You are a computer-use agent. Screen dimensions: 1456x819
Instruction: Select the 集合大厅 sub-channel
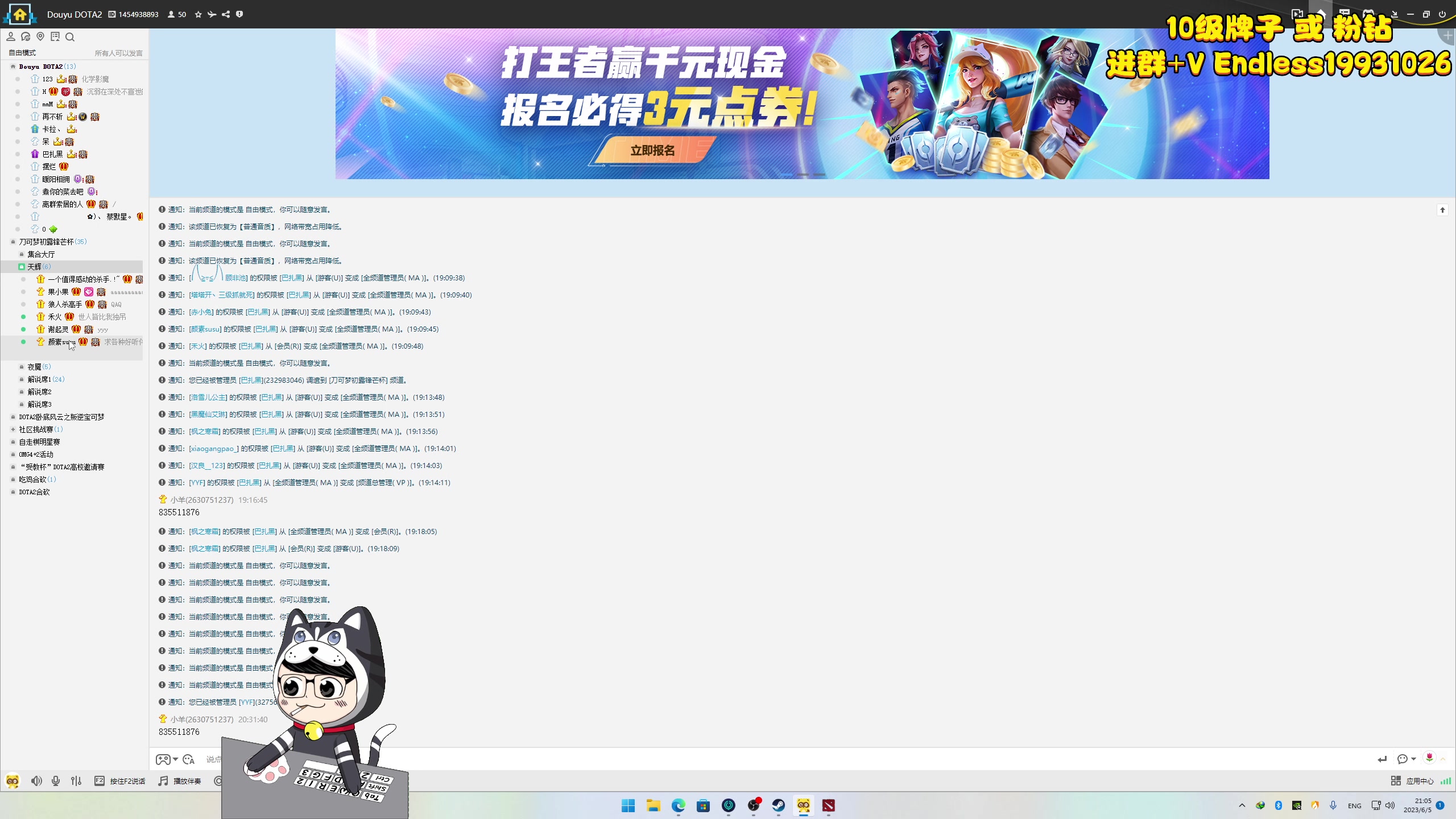[x=41, y=254]
